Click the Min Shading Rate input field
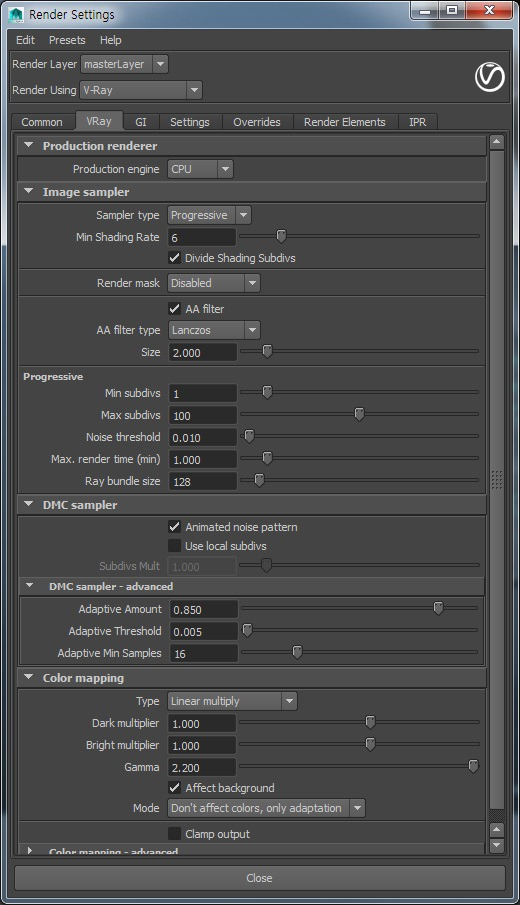The height and width of the screenshot is (905, 520). click(x=202, y=237)
